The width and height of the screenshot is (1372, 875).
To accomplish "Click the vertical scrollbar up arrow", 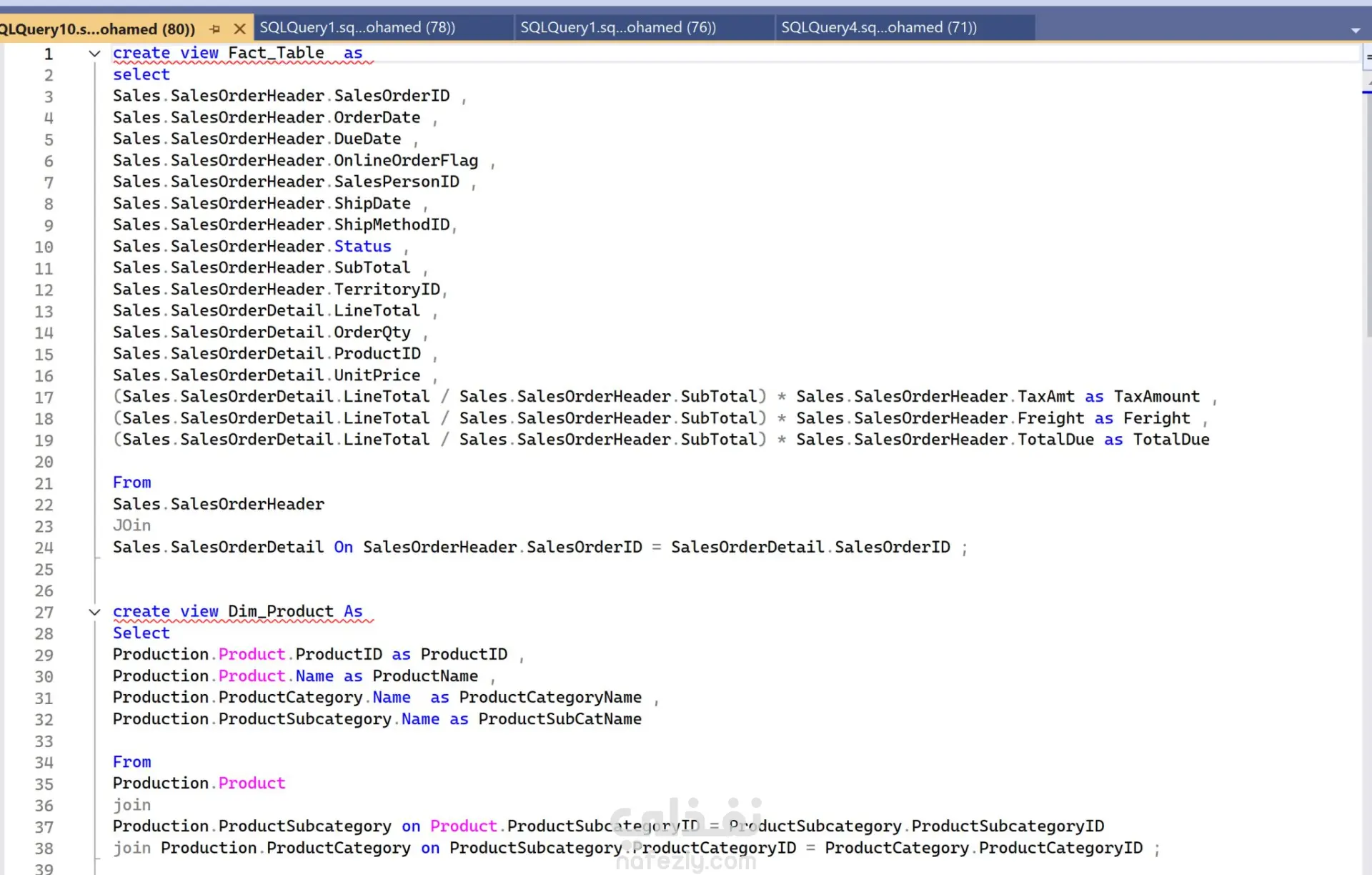I will coord(1368,82).
